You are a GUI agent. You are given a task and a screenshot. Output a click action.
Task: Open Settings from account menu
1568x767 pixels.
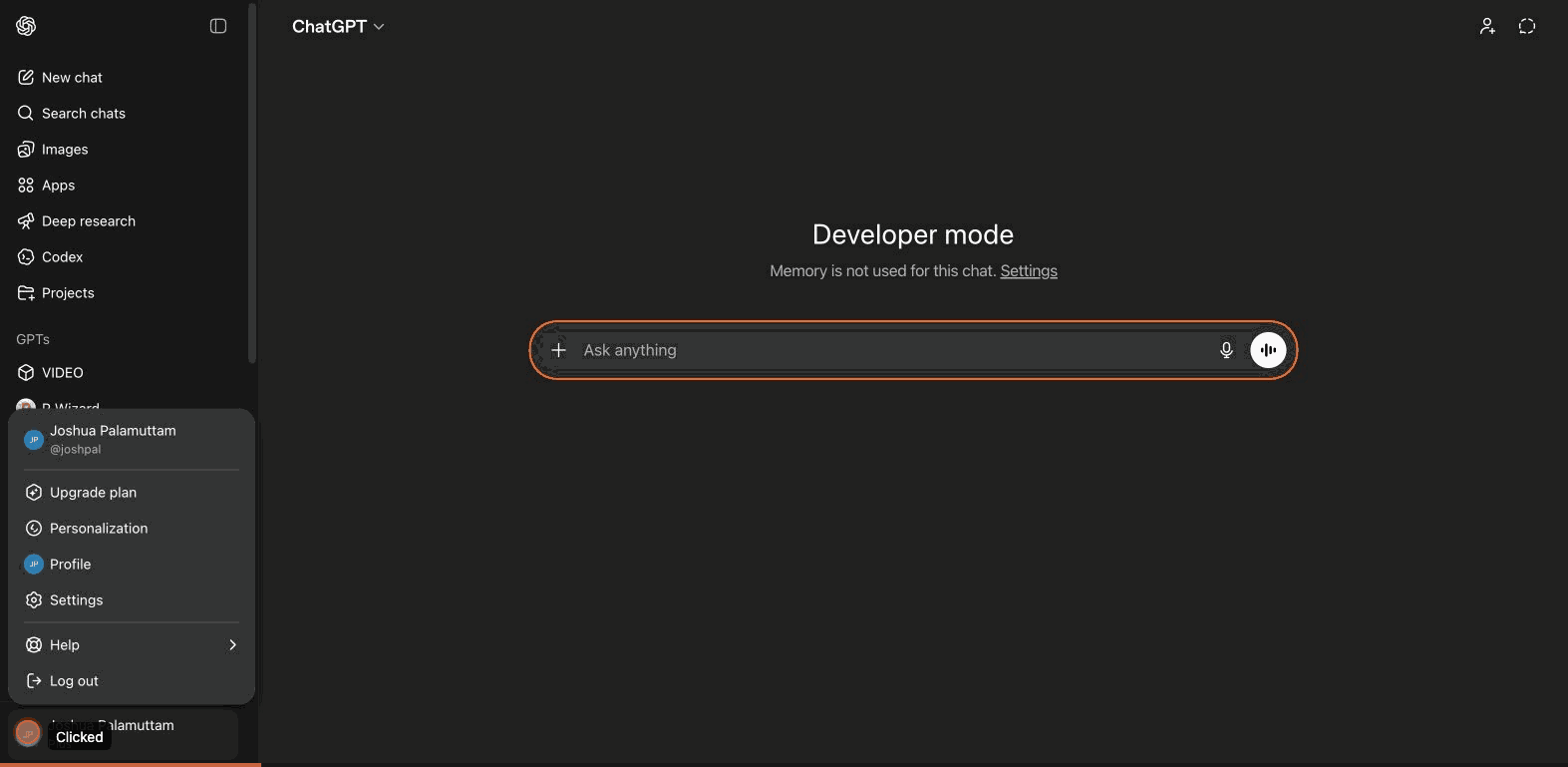point(132,599)
